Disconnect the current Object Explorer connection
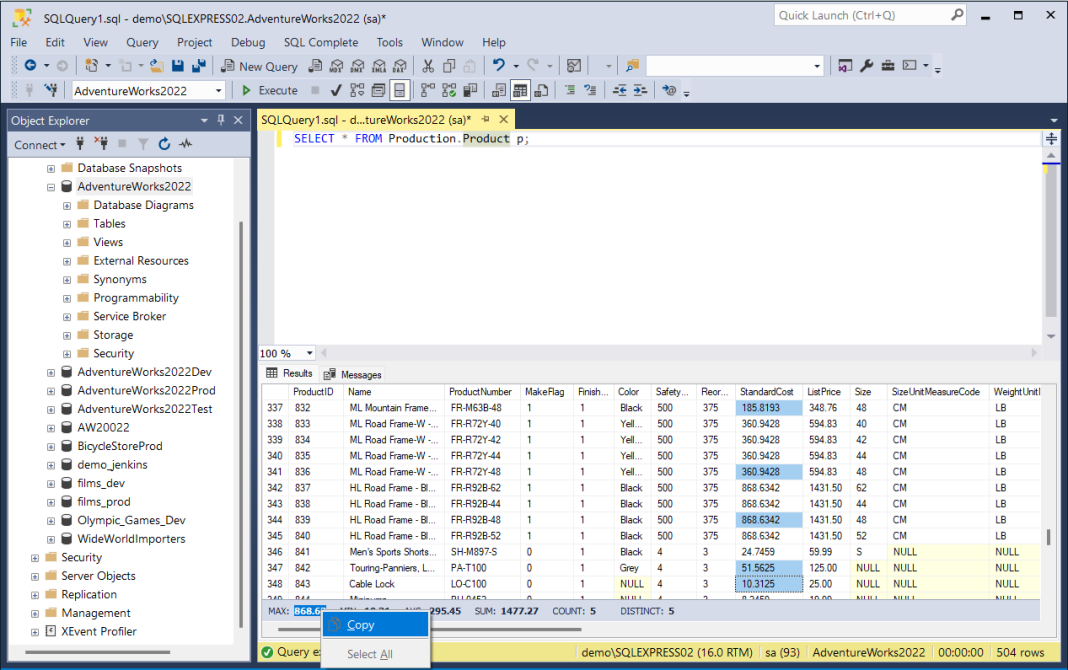1068x670 pixels. 102,144
